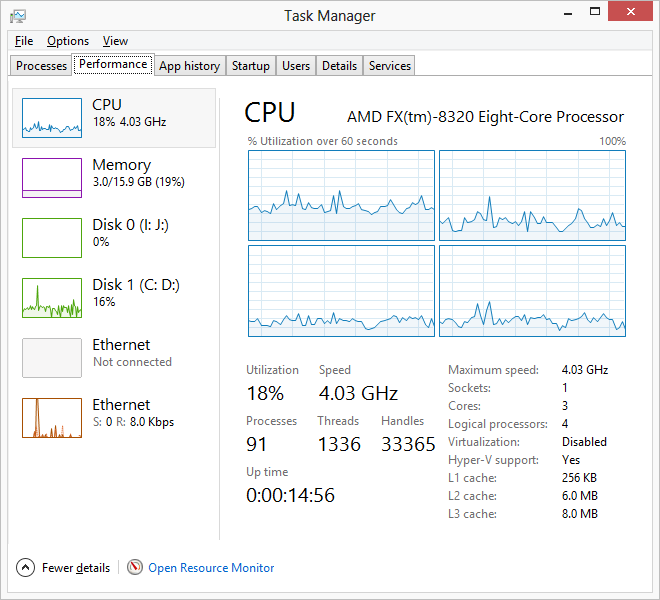The height and width of the screenshot is (600, 660).
Task: Click the Virtualization Disabled value
Action: click(584, 442)
